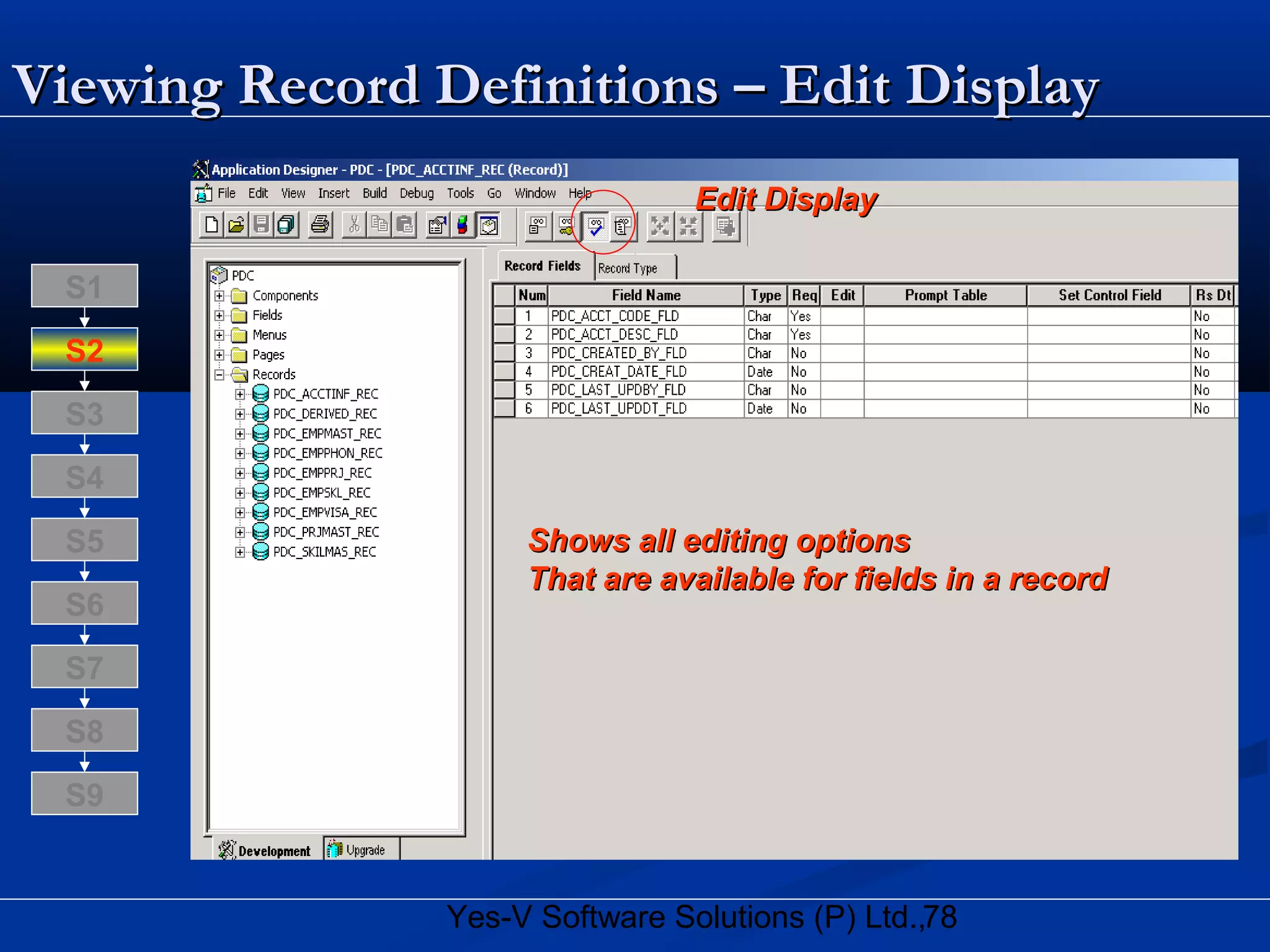Click the record window icon beside File
The height and width of the screenshot is (952, 1270).
(x=203, y=193)
